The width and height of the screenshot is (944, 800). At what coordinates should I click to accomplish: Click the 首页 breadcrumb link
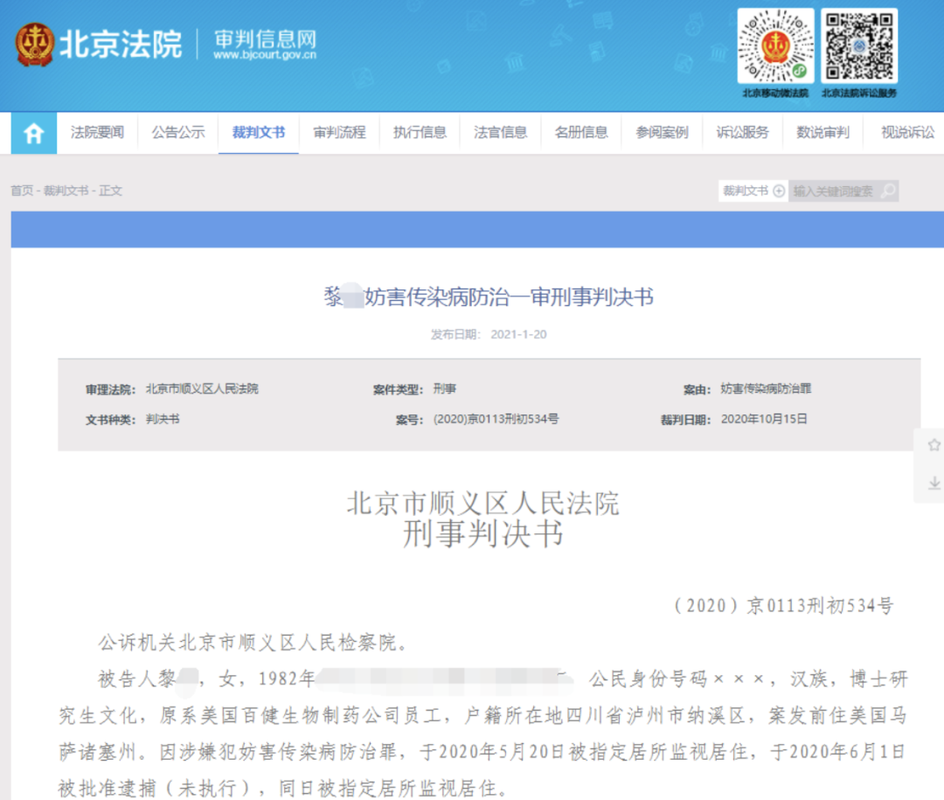tap(22, 191)
